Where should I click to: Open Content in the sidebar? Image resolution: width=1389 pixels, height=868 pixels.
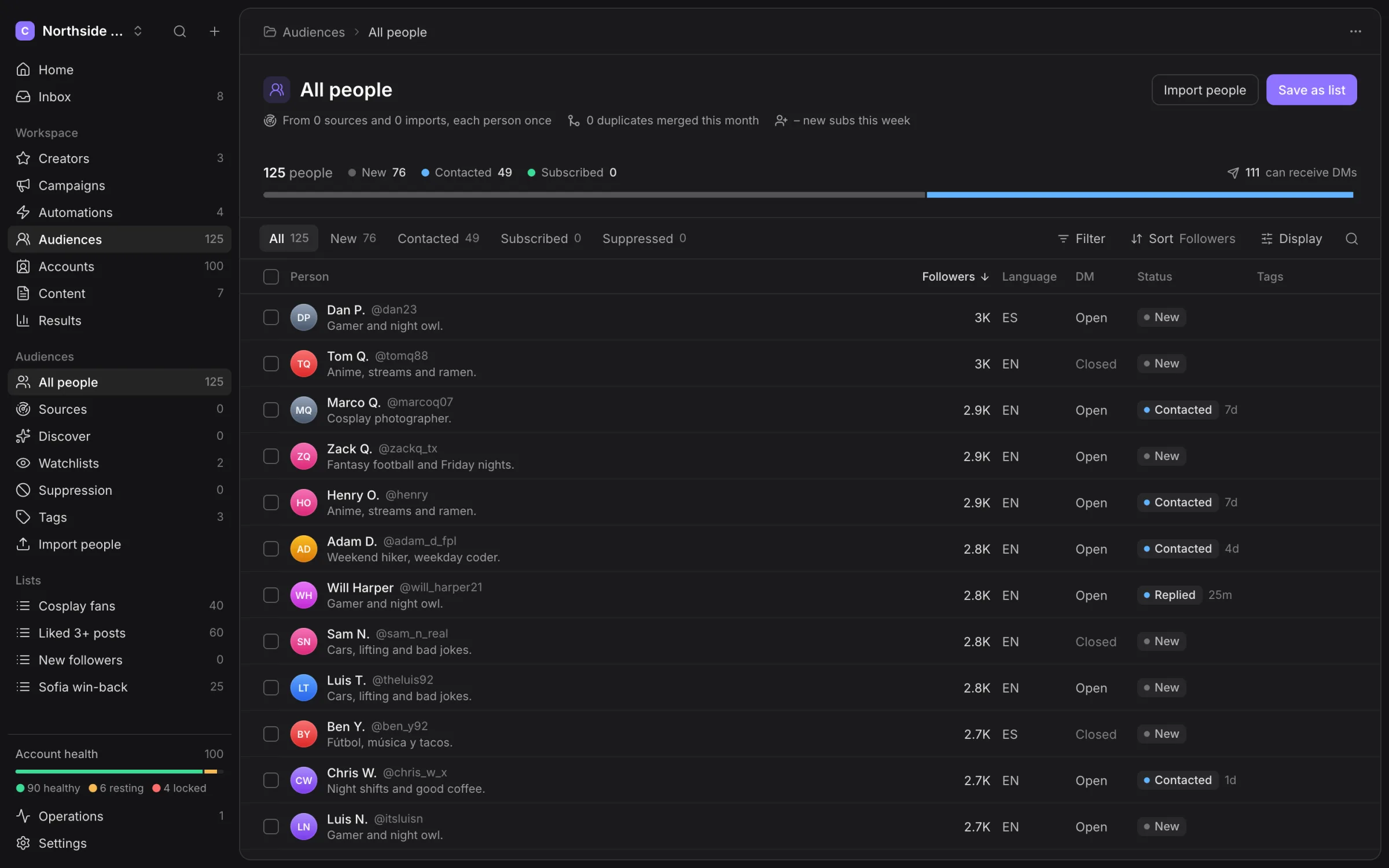coord(119,293)
